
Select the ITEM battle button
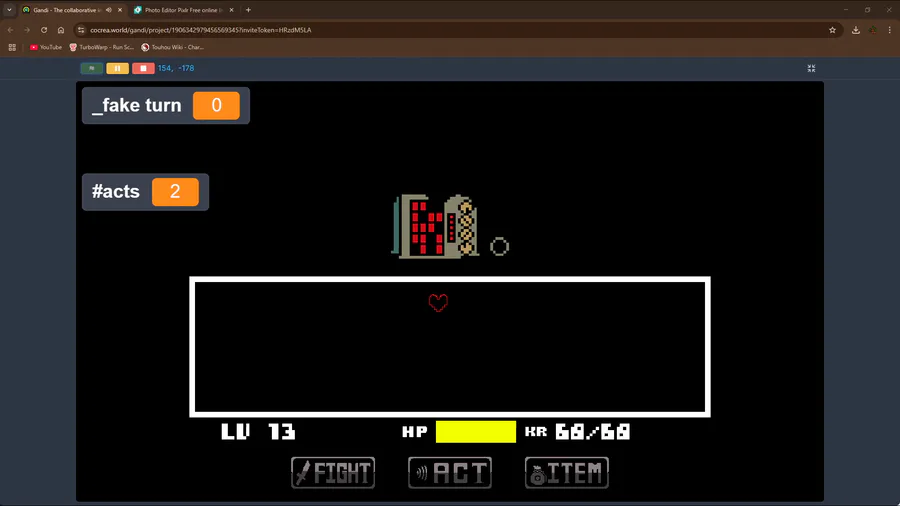[x=567, y=473]
